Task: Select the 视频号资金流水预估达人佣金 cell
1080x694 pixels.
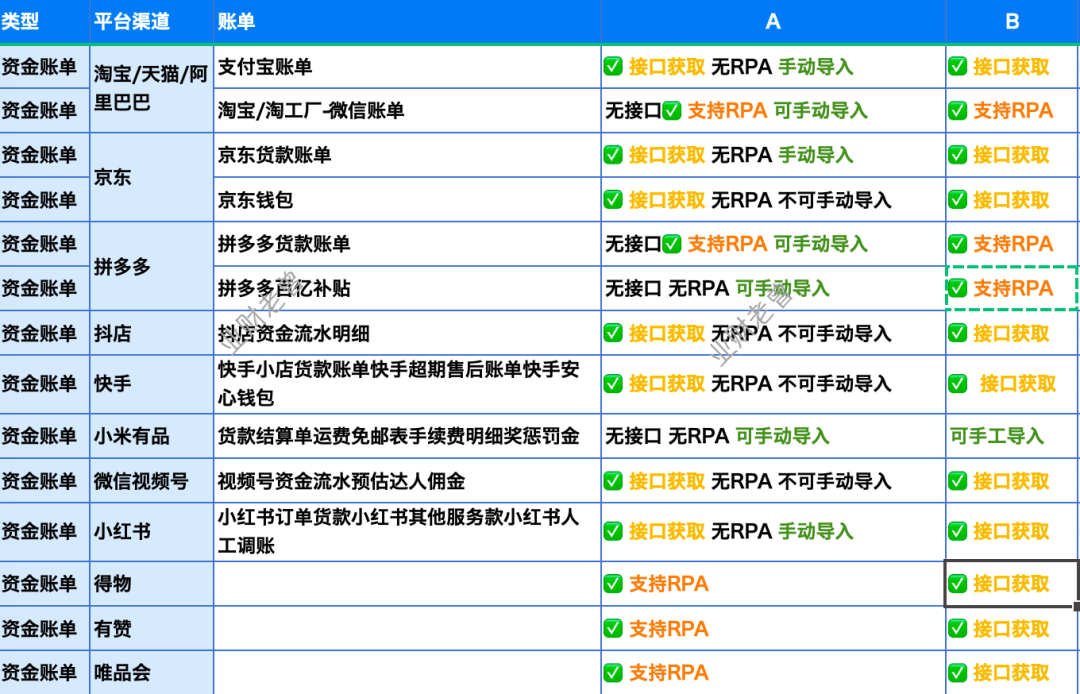Action: [x=406, y=481]
